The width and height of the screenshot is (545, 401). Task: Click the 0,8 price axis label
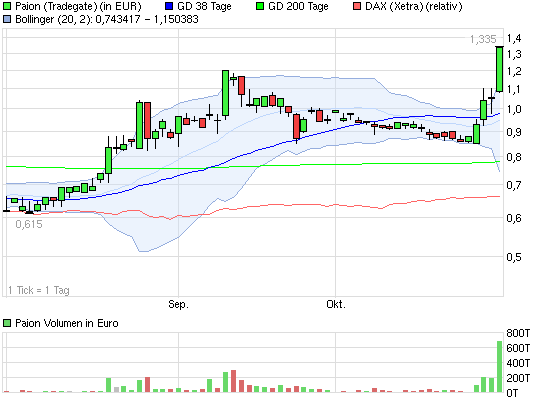[x=514, y=157]
